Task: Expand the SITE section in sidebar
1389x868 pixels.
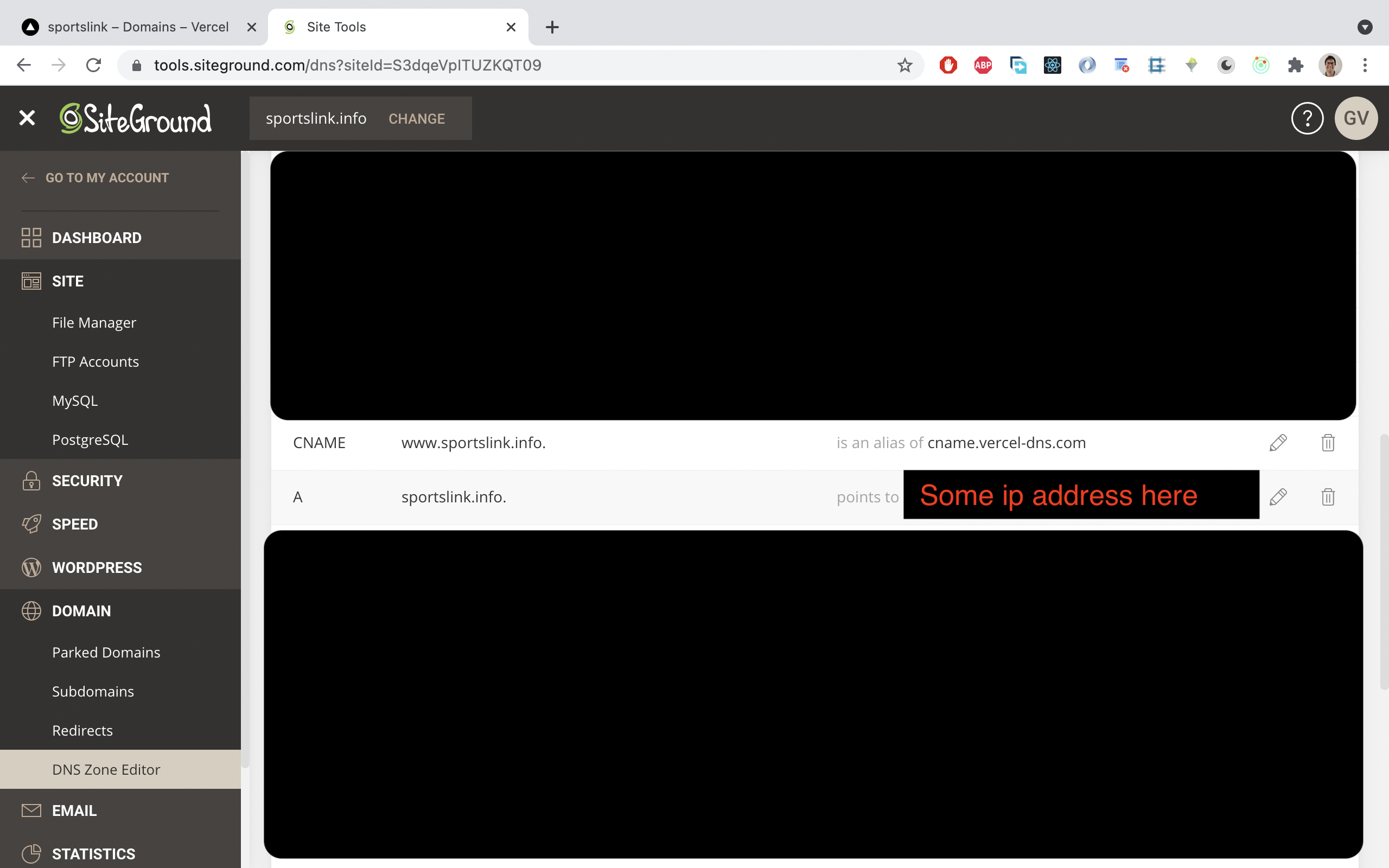Action: (x=67, y=280)
